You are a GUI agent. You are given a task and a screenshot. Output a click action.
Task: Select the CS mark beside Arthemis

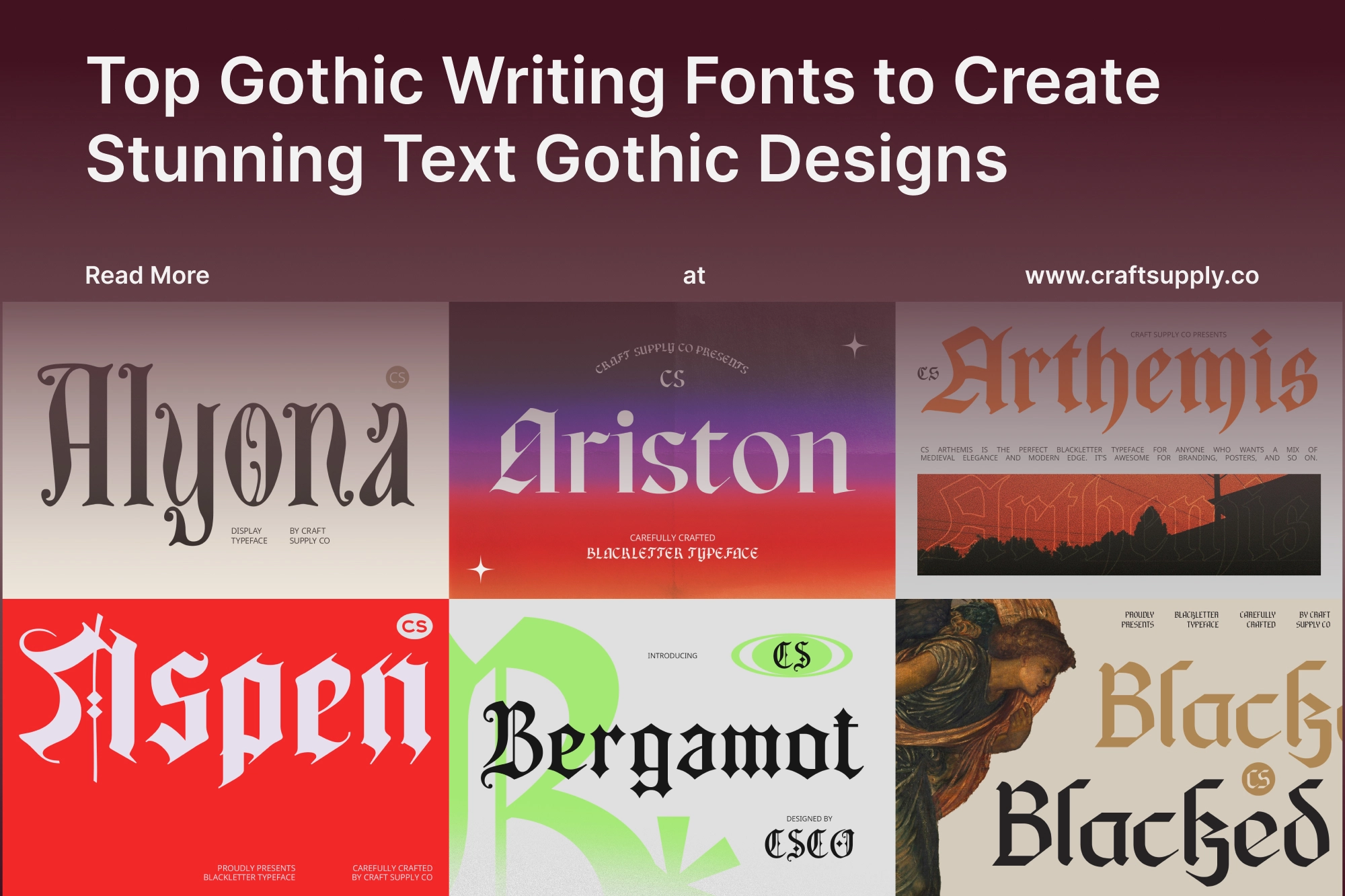927,372
